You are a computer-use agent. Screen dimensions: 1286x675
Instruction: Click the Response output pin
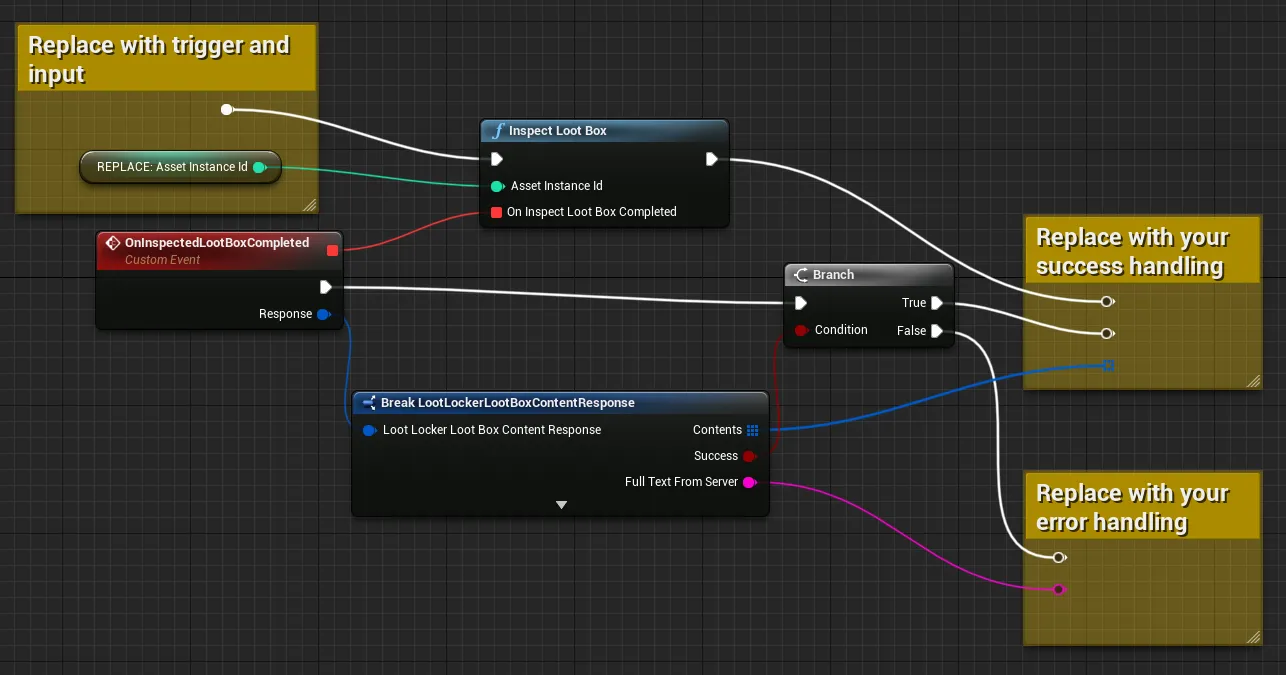pyautogui.click(x=323, y=314)
